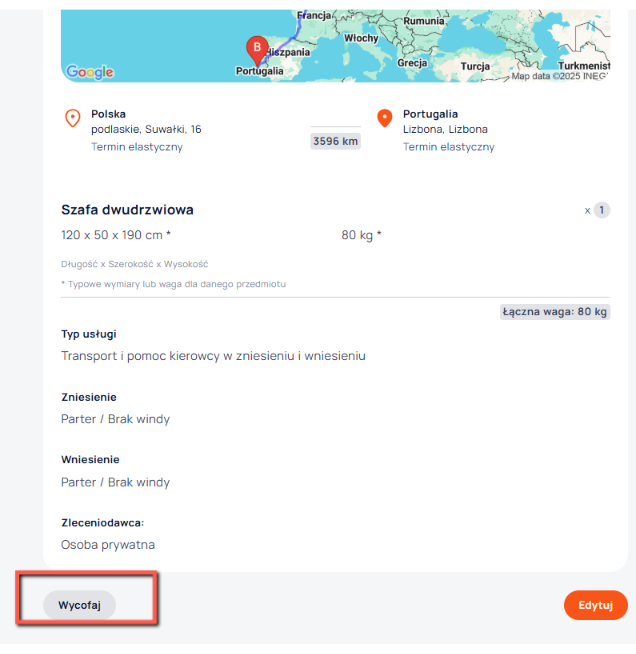Click the Łączna waga: 80 kg badge
Screen dimensions: 636x654
555,312
